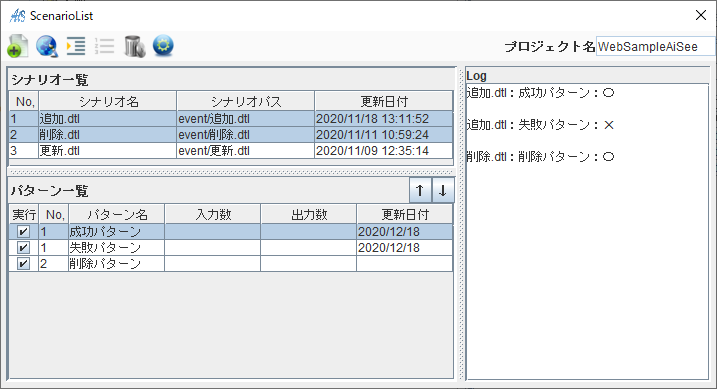This screenshot has height=389, width=717.
Task: Click log entry 追加.dtl：失敗パターン：×
Action: 540,125
